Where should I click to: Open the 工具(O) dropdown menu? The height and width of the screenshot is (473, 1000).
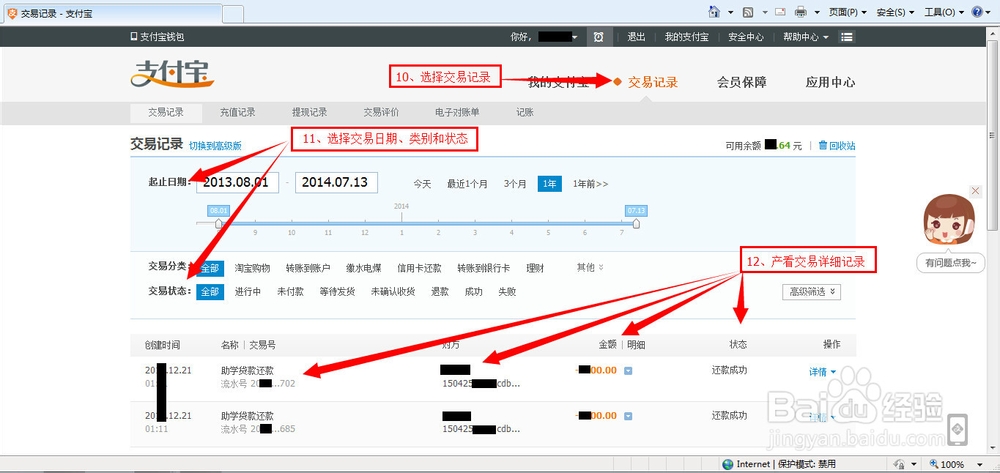(945, 12)
